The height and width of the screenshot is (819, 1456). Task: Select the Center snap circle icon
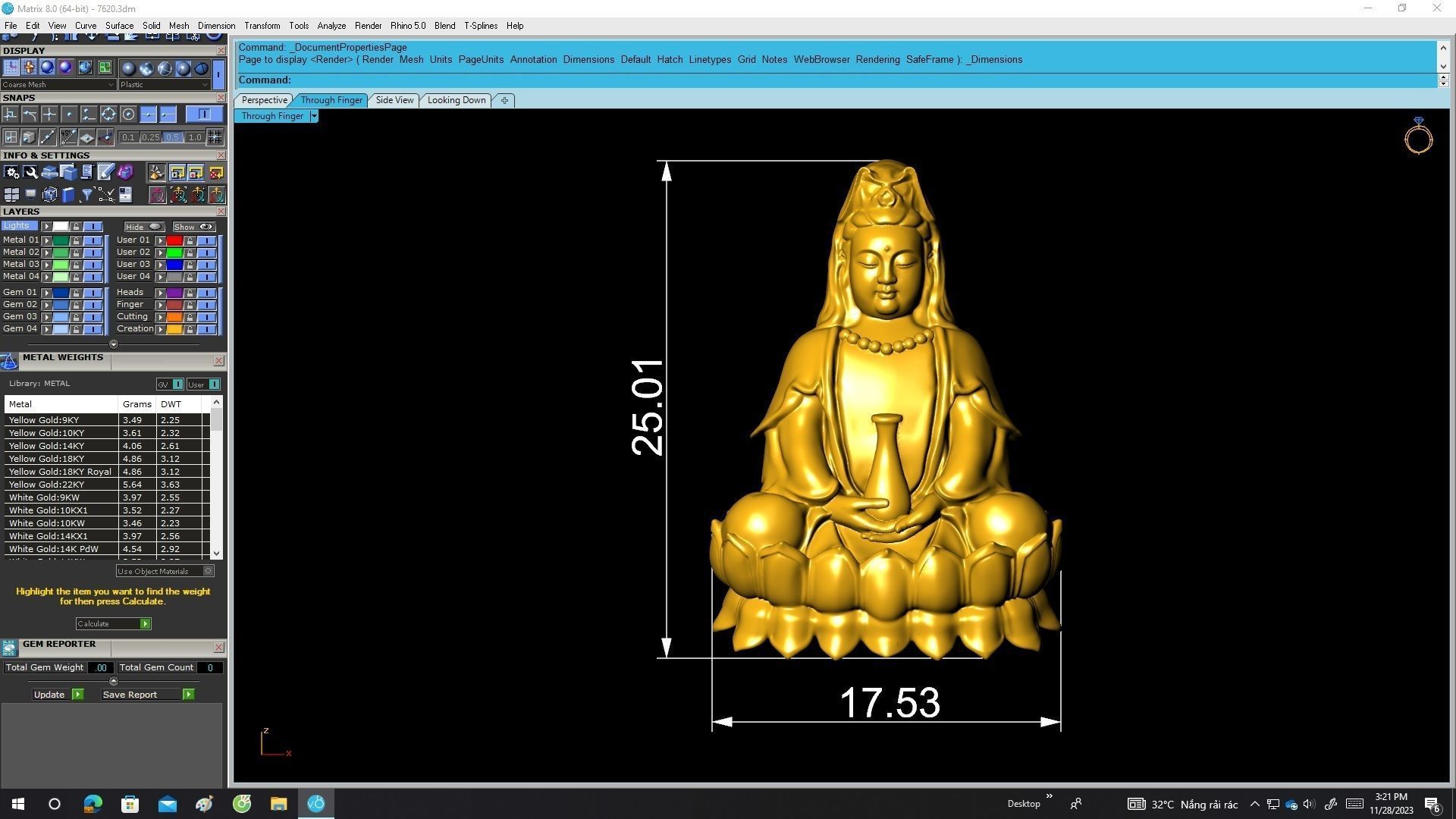(x=128, y=114)
